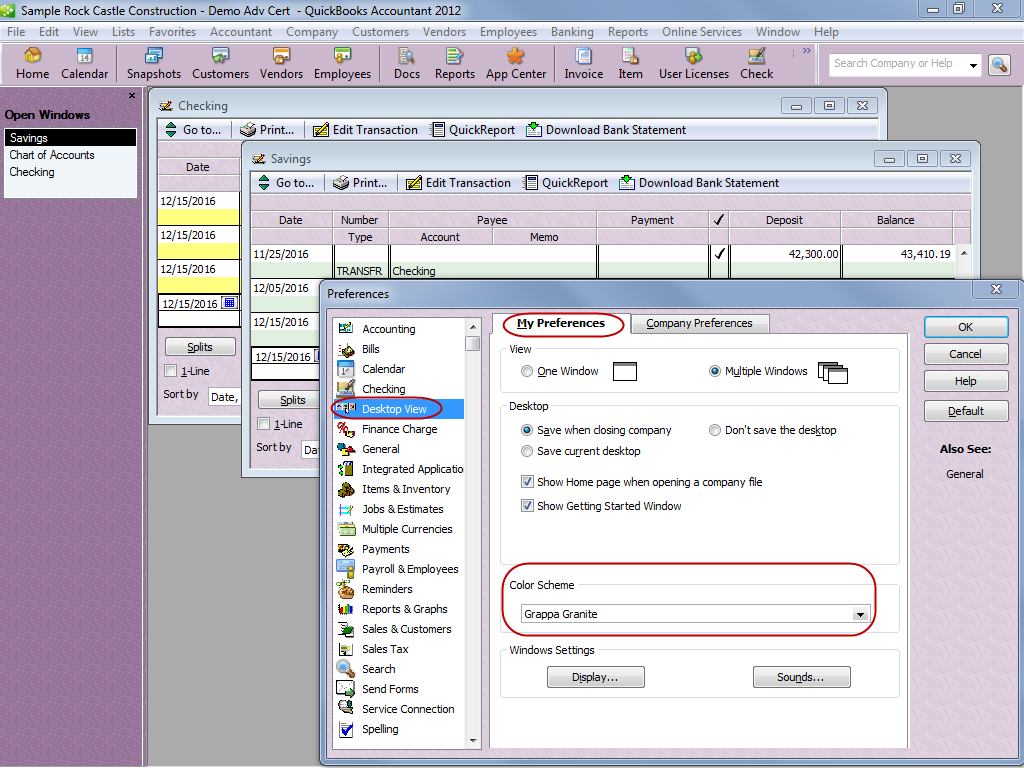Select Bills preference category
Screen dimensions: 1024x768
click(370, 349)
